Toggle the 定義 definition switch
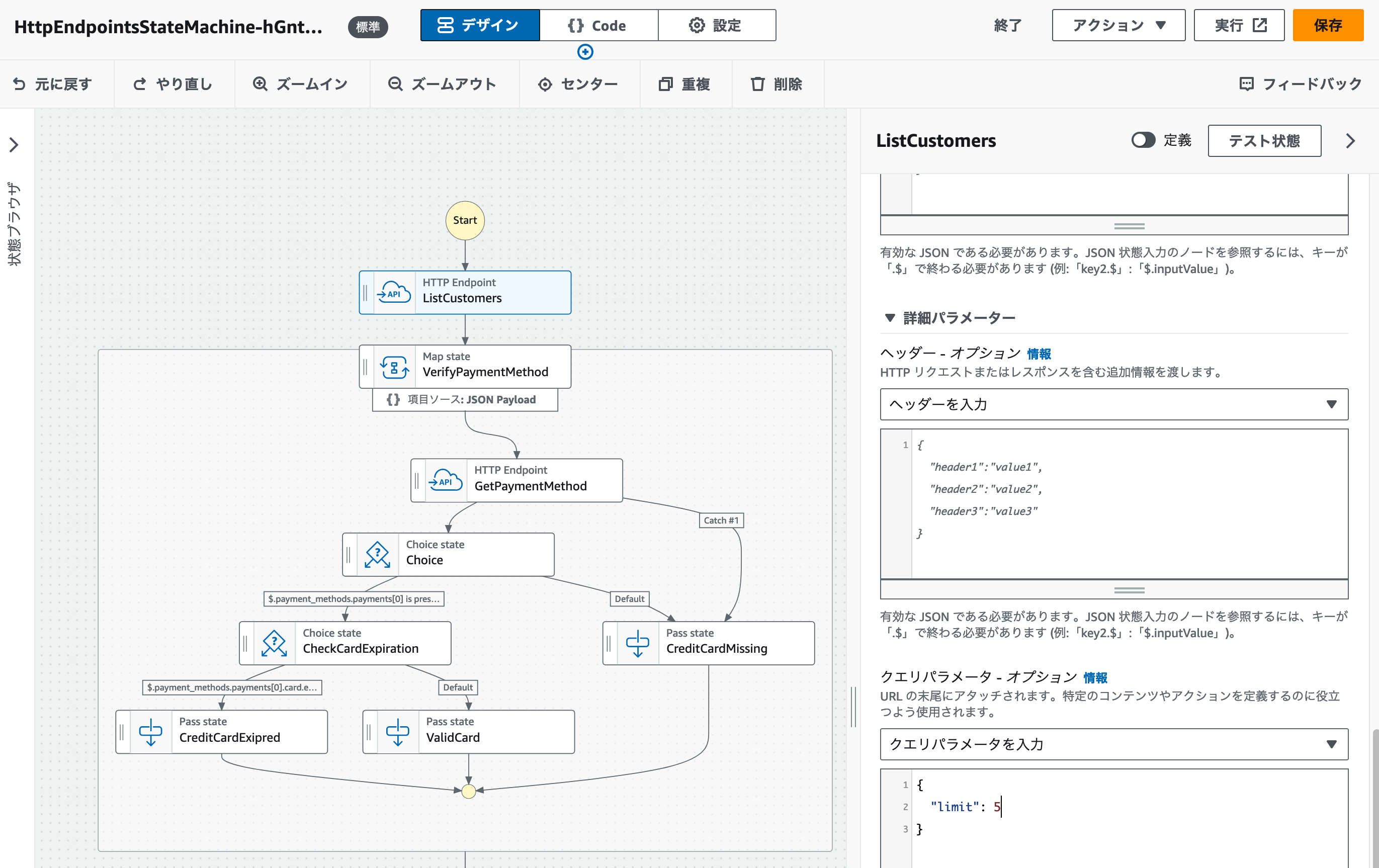 (1143, 140)
